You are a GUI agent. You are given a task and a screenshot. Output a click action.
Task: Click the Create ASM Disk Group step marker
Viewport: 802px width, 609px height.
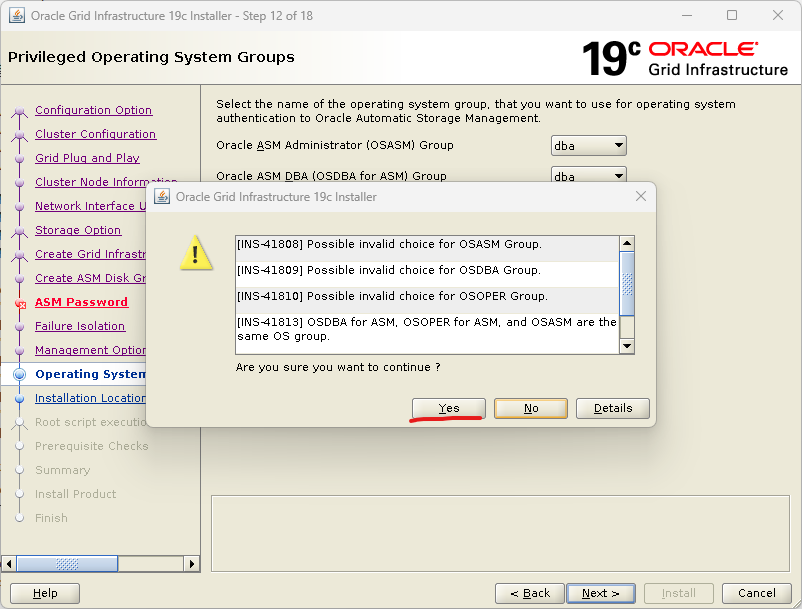pyautogui.click(x=19, y=279)
